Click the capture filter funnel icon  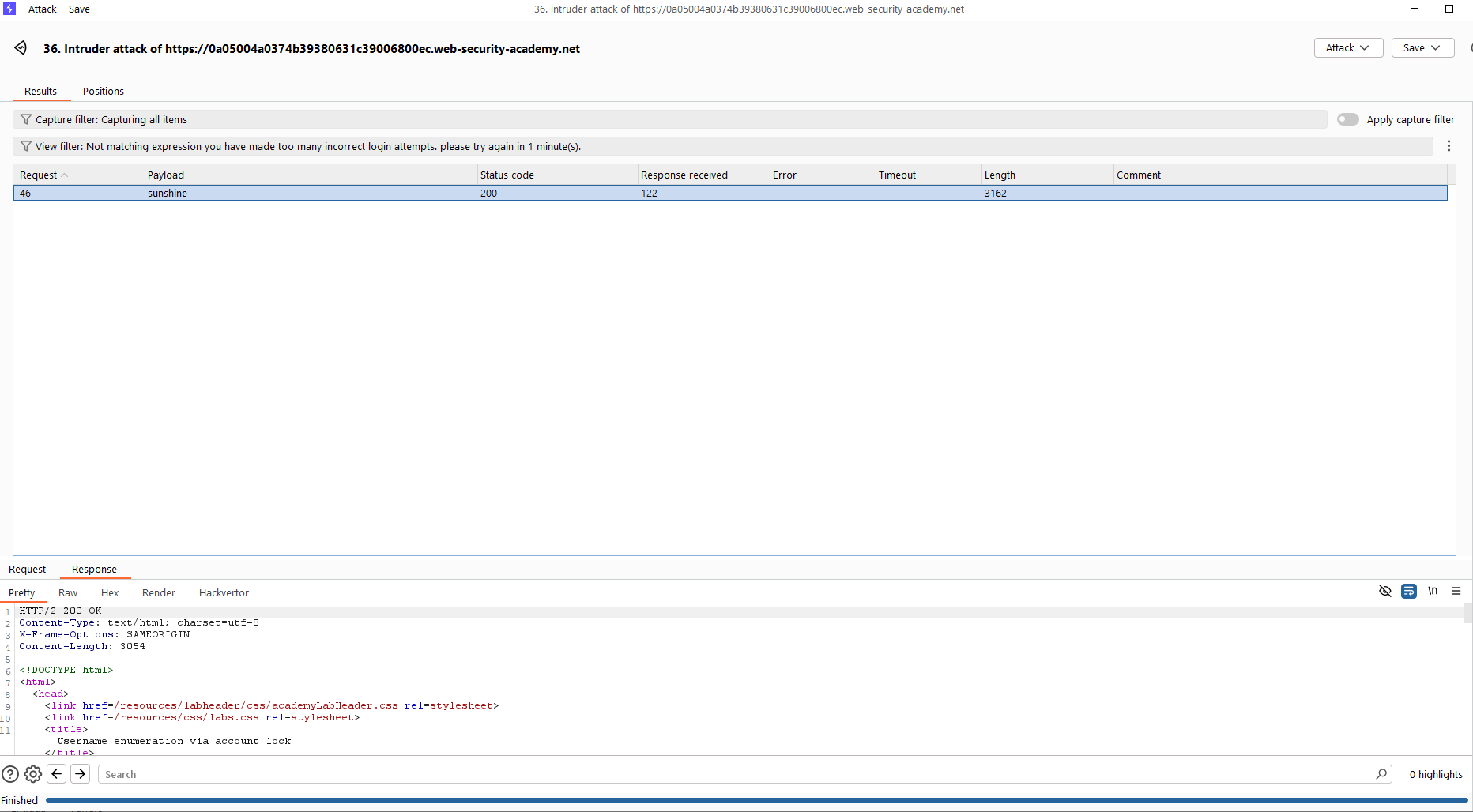(x=26, y=119)
